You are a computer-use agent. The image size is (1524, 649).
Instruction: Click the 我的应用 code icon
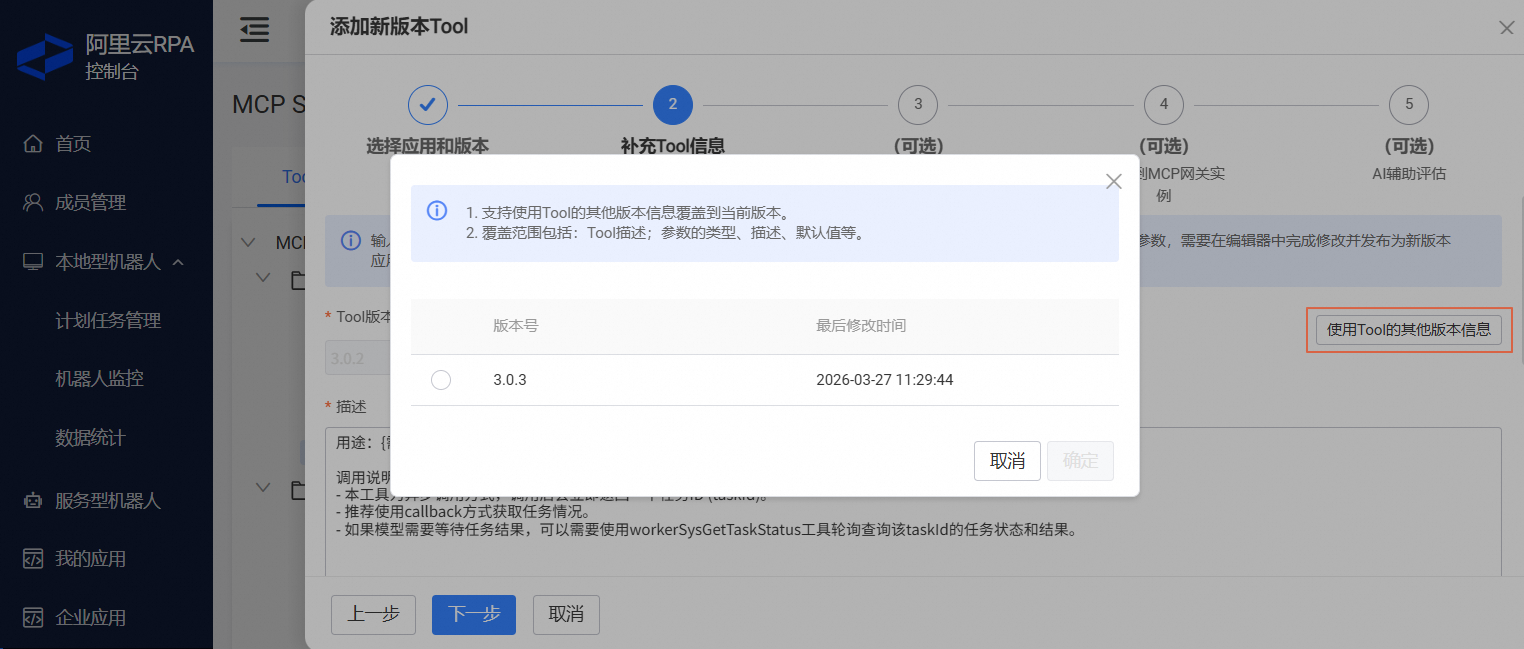pyautogui.click(x=33, y=559)
